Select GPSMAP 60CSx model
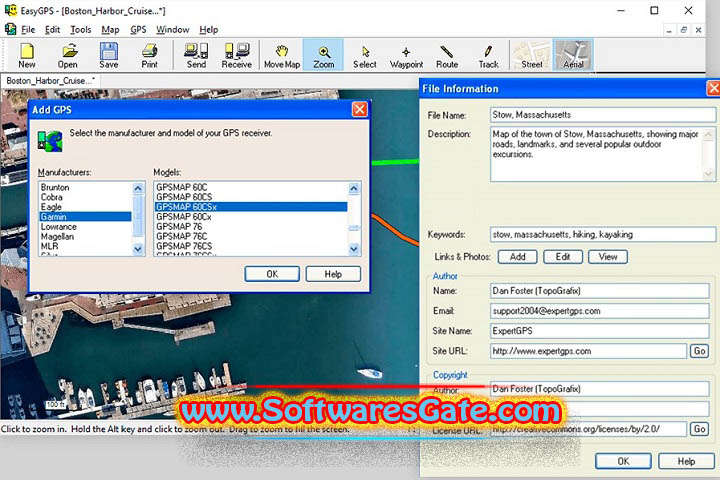This screenshot has width=720, height=480. pos(251,207)
